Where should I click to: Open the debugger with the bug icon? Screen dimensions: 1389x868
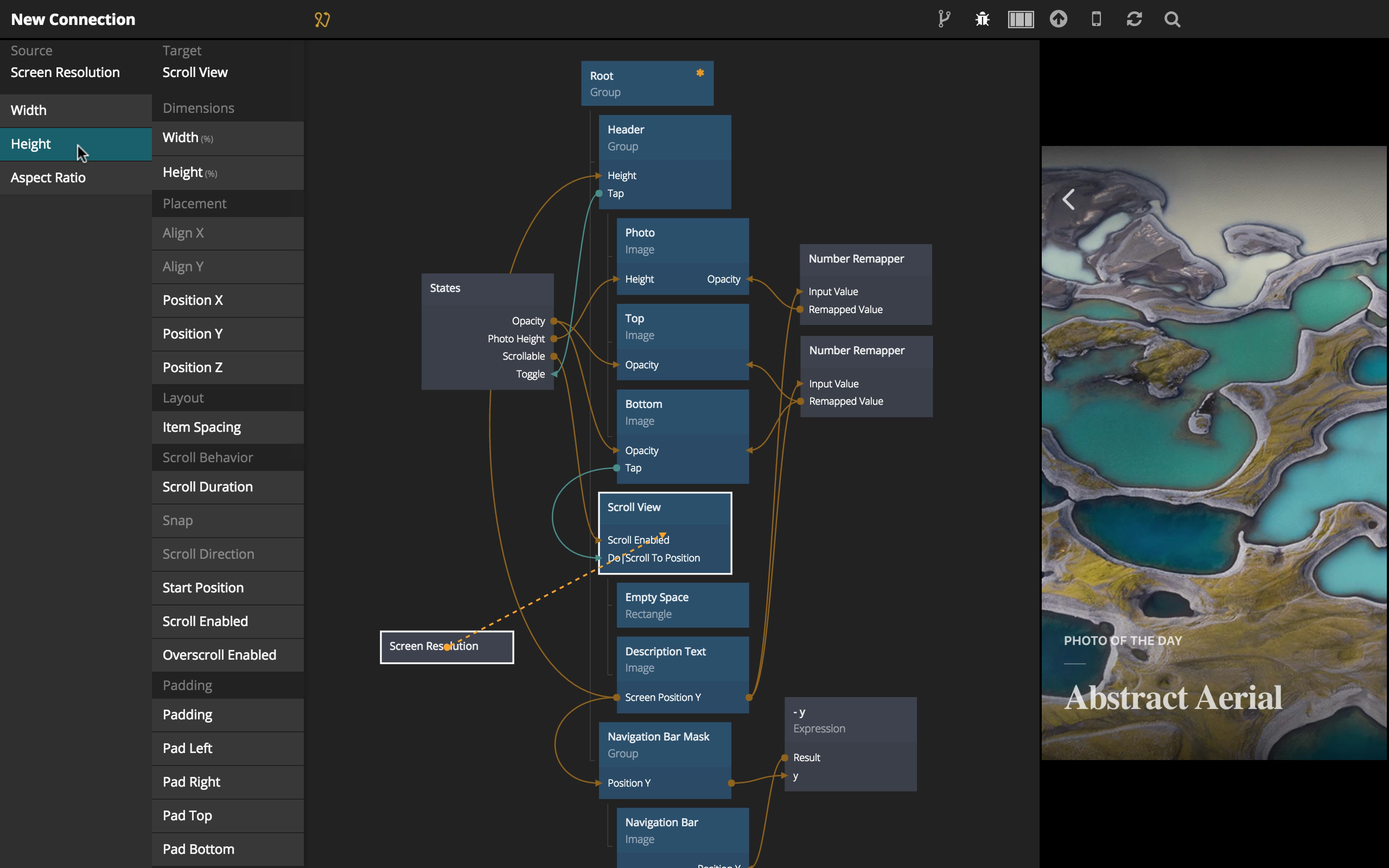click(982, 19)
